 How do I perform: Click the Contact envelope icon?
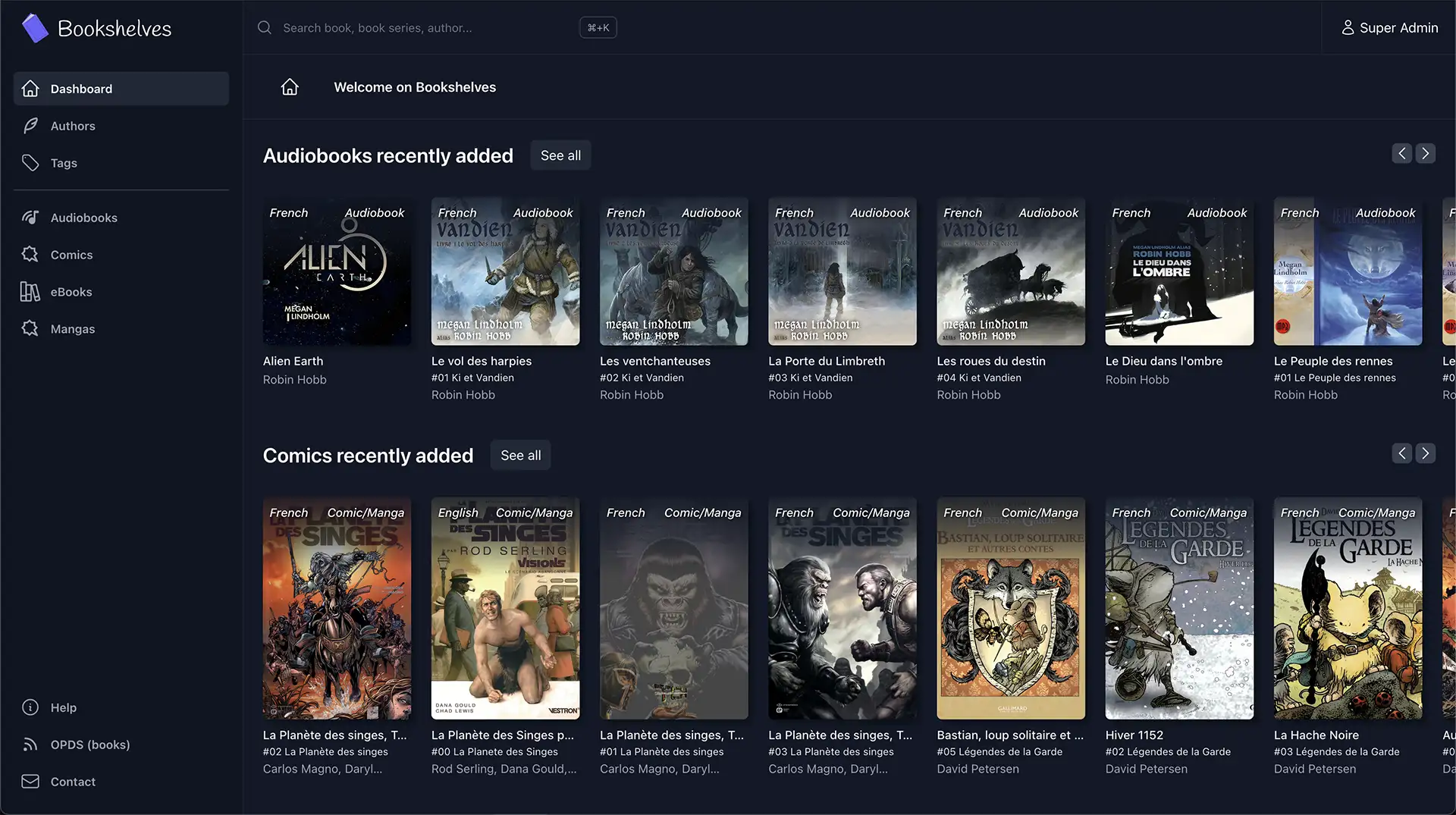coord(30,782)
